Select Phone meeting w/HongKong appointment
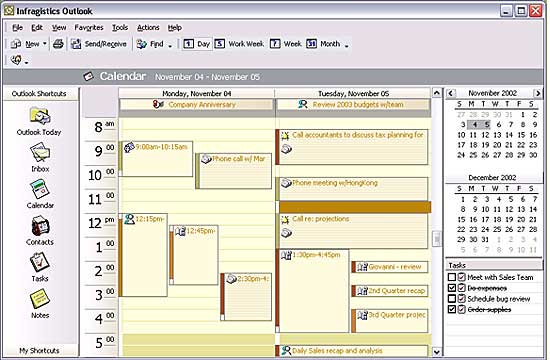 [352, 189]
